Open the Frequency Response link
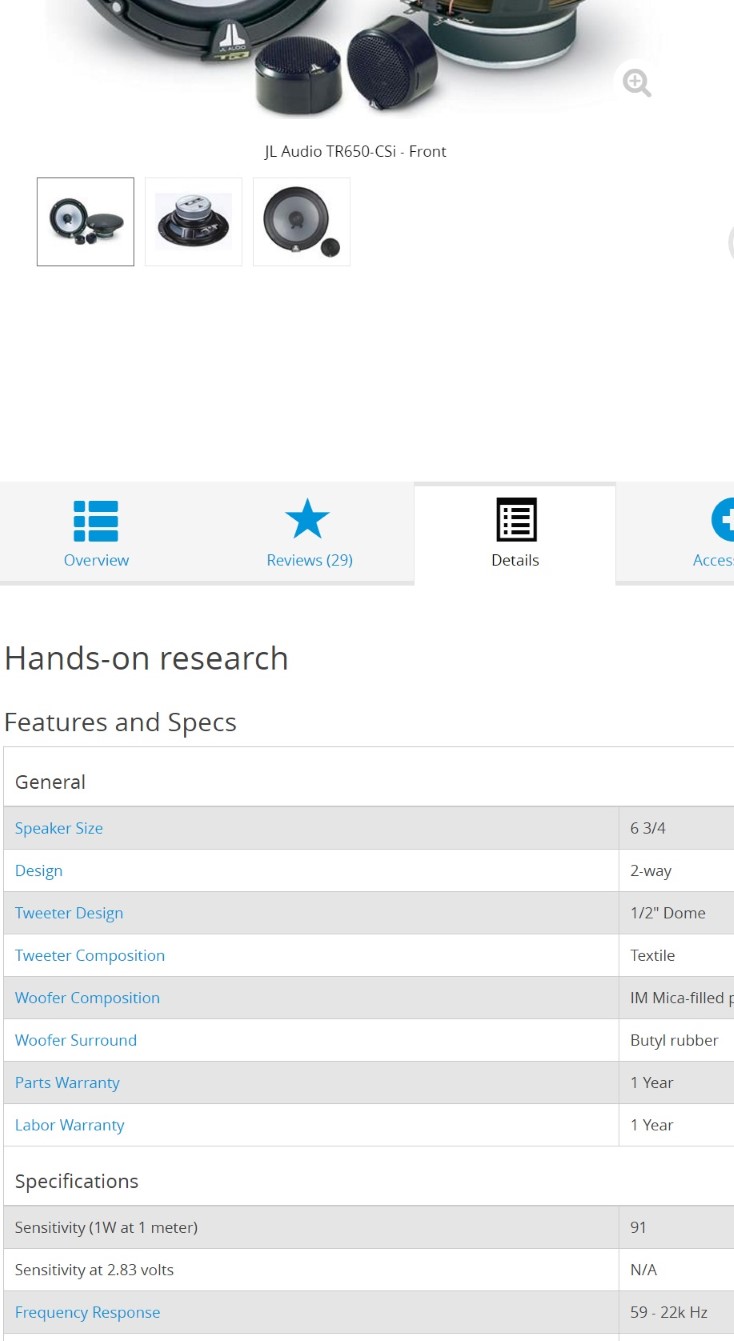Viewport: 734px width, 1341px height. 87,1312
